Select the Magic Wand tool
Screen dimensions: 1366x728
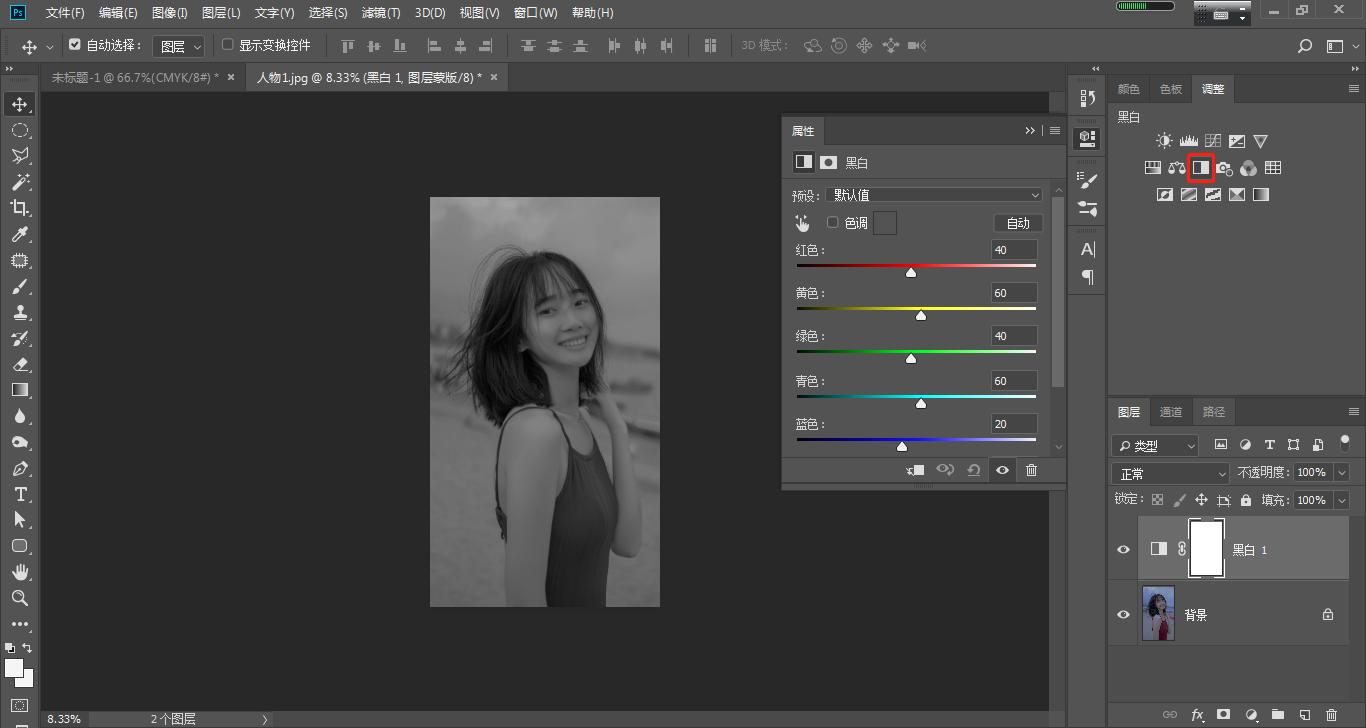(x=19, y=182)
